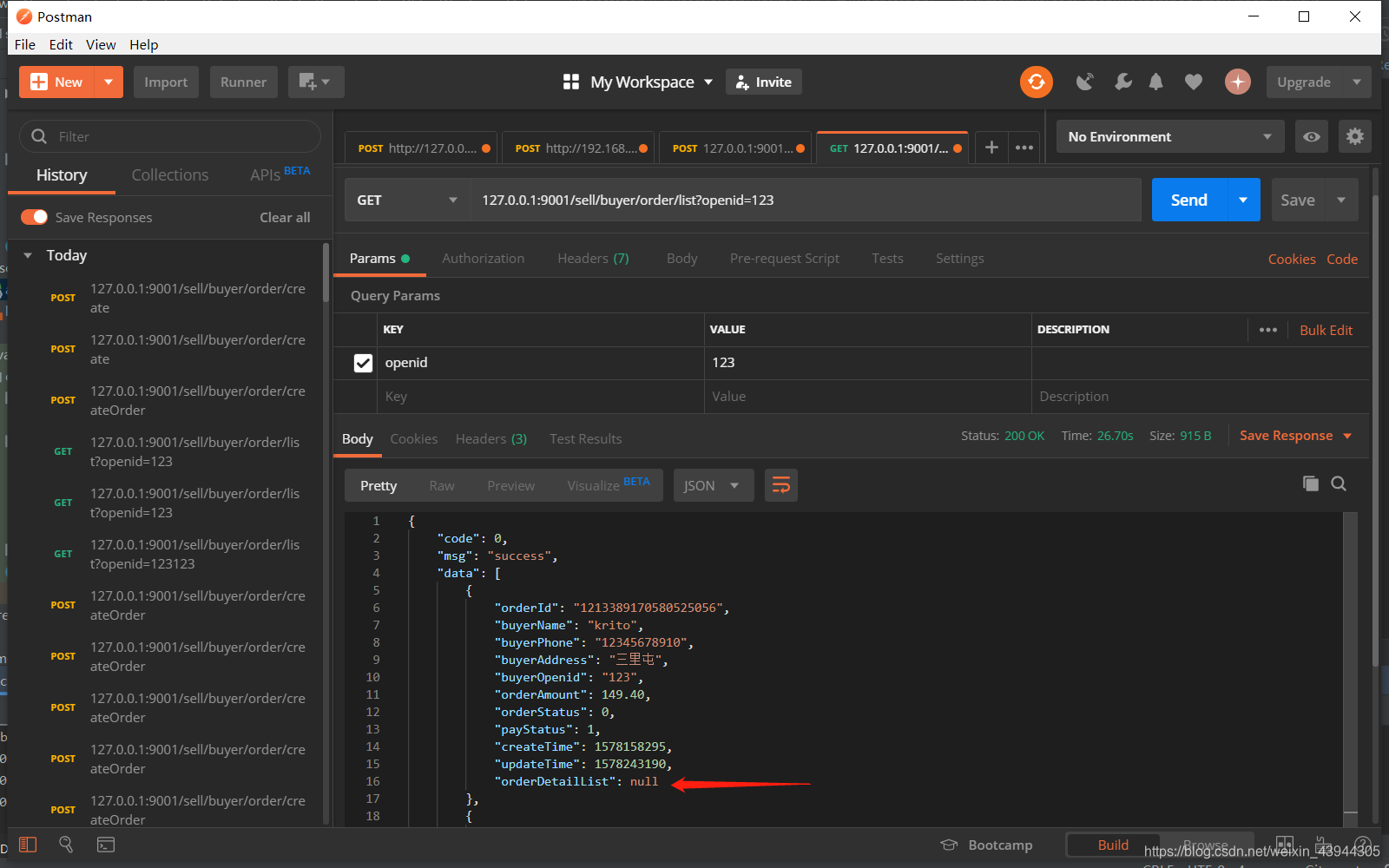Switch response view to Raw
The image size is (1389, 868).
(x=442, y=486)
